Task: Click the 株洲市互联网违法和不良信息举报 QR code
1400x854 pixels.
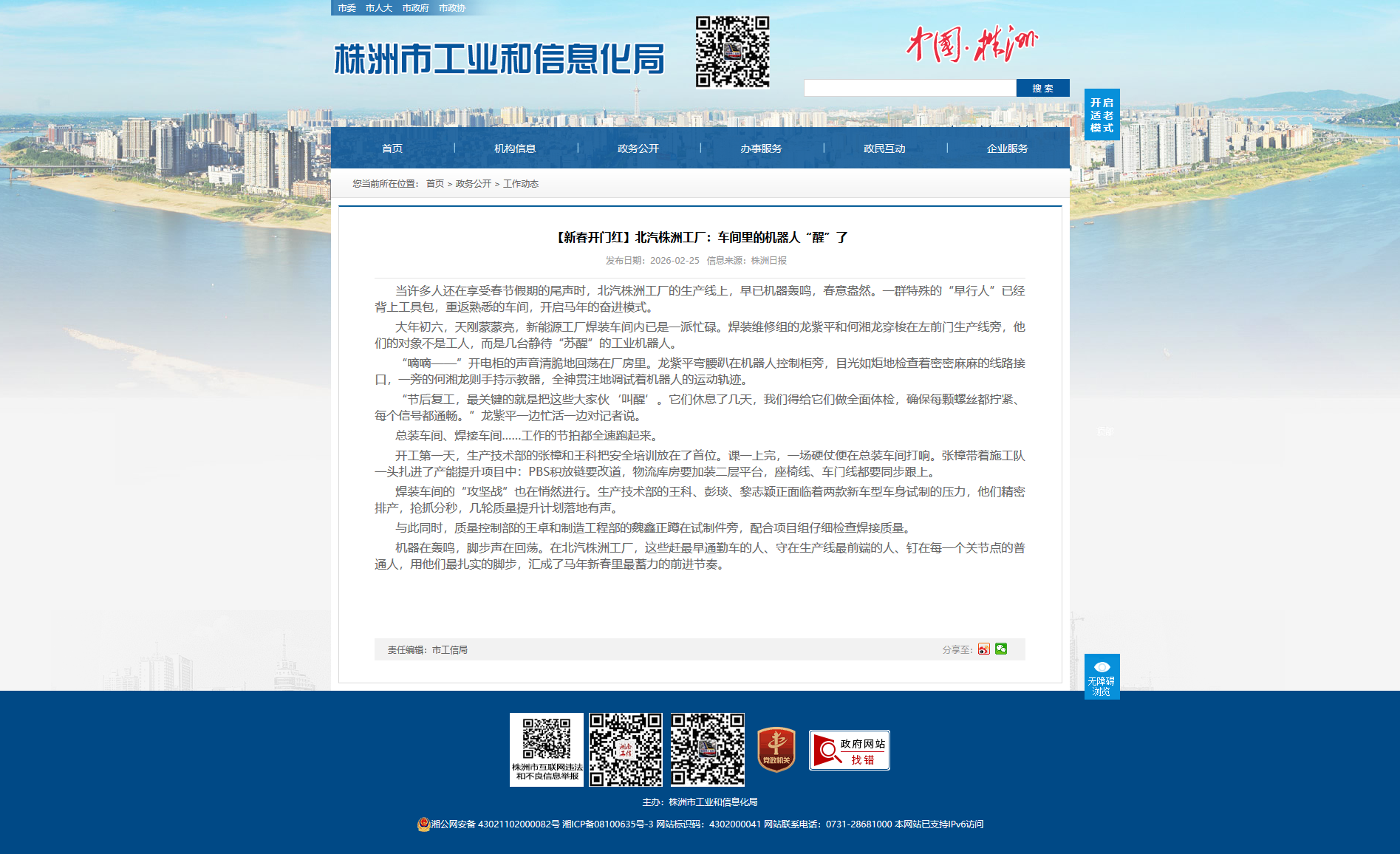Action: pyautogui.click(x=547, y=749)
